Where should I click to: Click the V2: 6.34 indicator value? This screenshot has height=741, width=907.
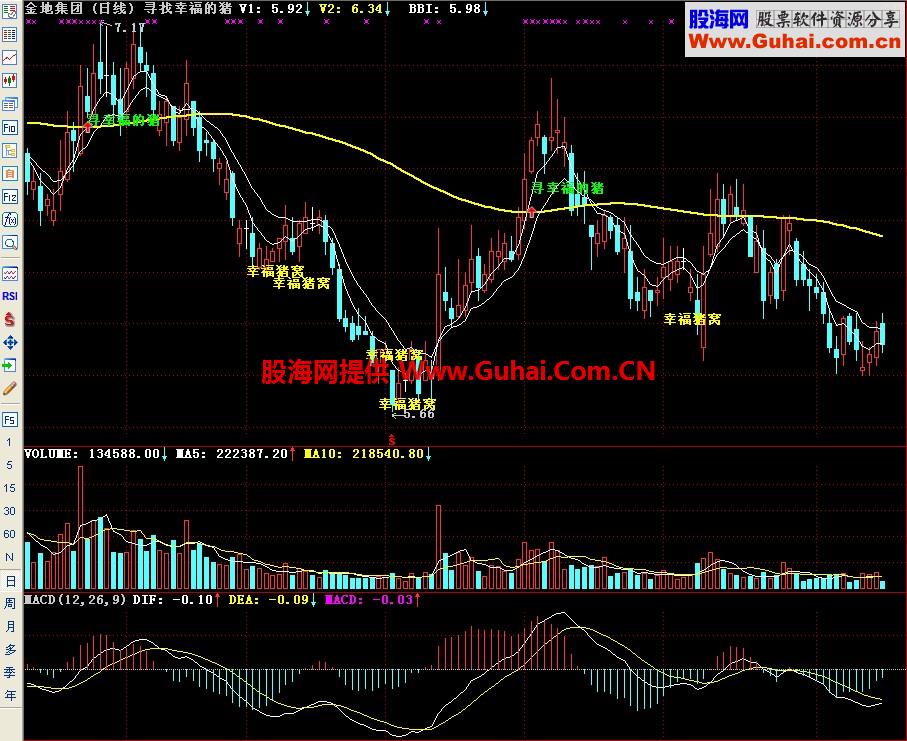pos(355,9)
